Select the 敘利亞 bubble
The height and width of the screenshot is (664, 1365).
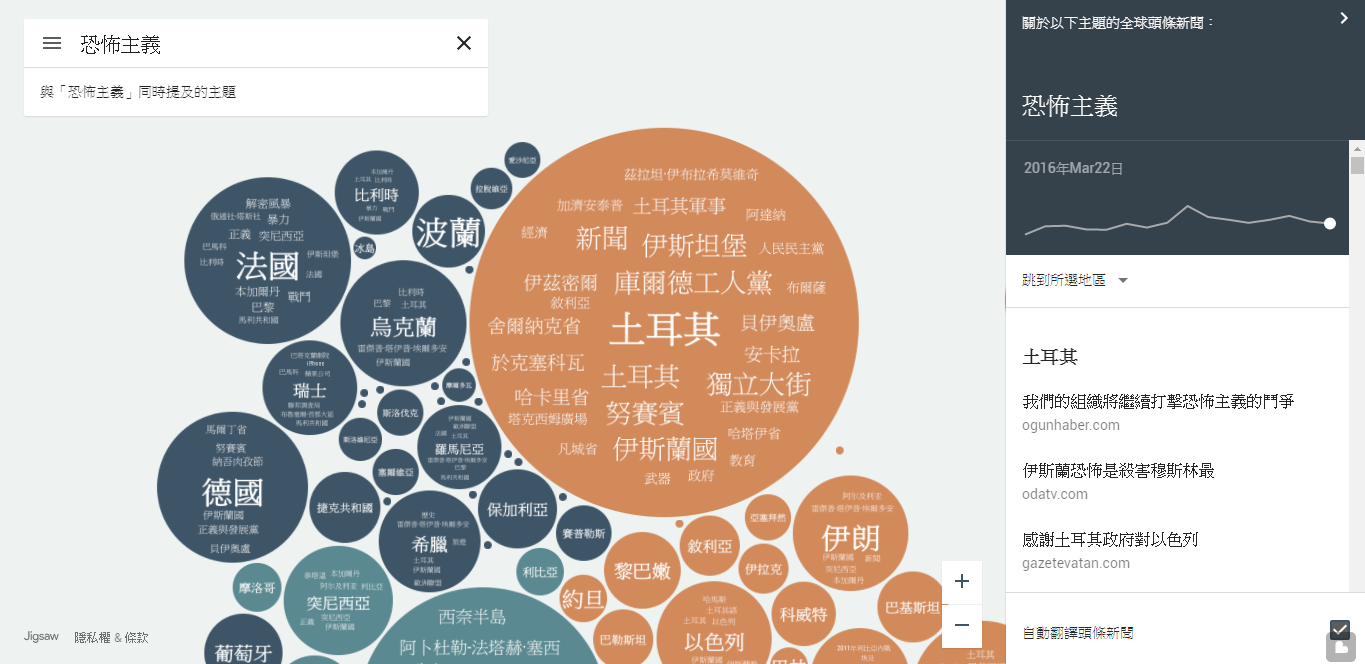click(x=710, y=547)
